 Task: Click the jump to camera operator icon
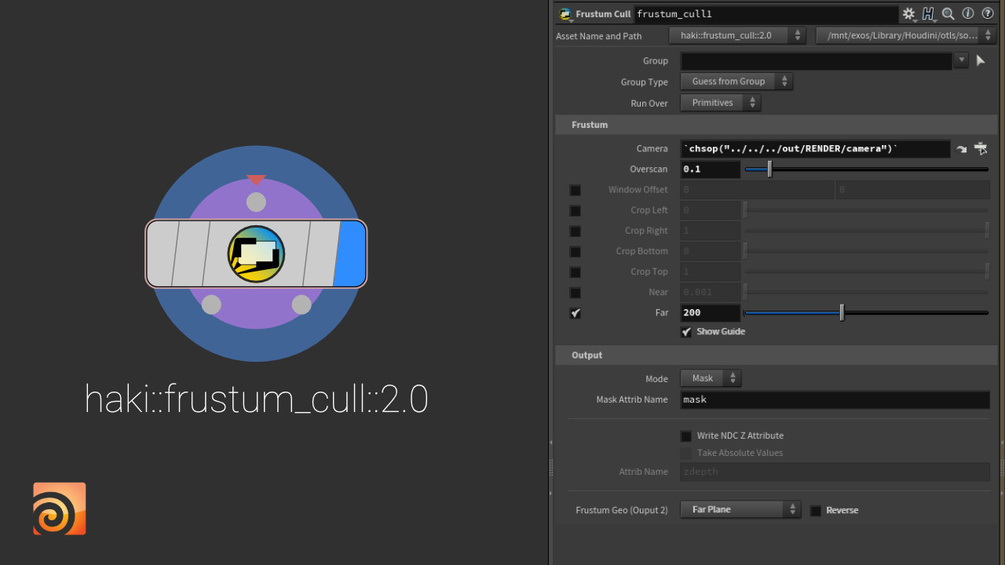pyautogui.click(x=961, y=149)
